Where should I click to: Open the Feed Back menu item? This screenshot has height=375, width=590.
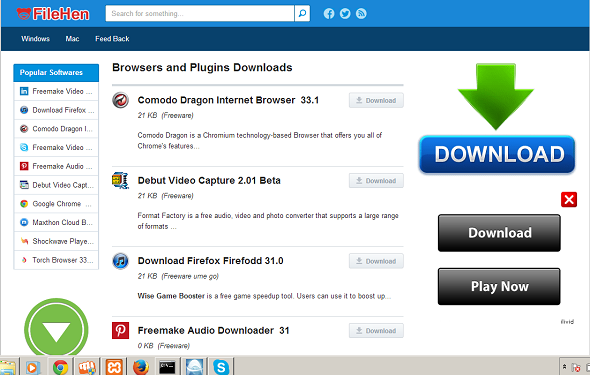coord(112,39)
